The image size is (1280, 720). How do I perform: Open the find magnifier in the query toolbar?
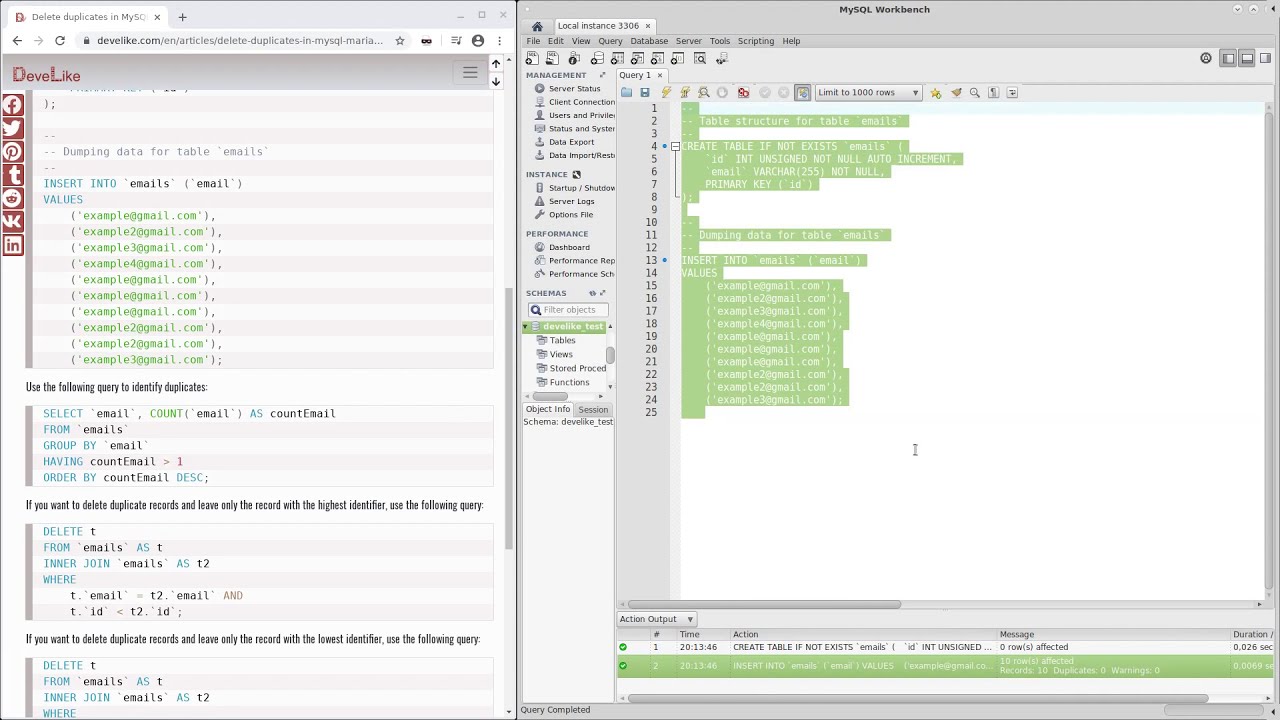(975, 93)
